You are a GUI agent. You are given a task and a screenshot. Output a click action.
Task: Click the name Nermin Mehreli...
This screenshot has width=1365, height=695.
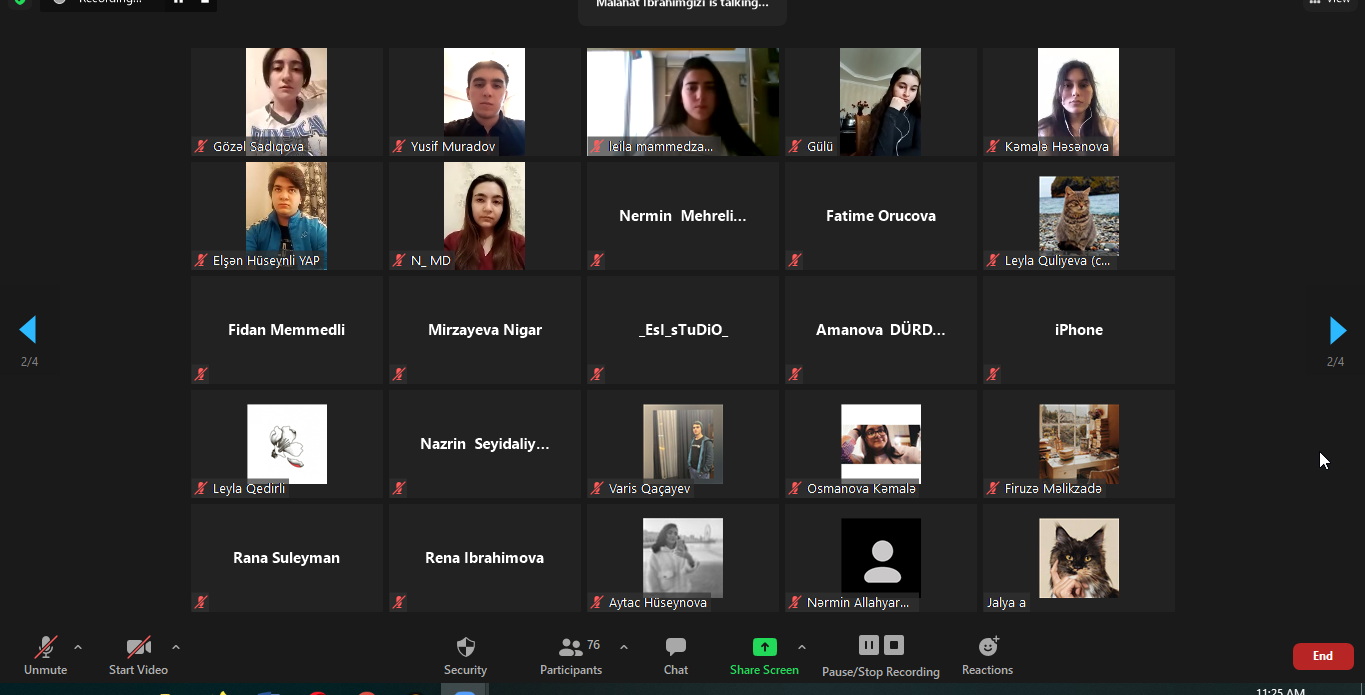(682, 216)
